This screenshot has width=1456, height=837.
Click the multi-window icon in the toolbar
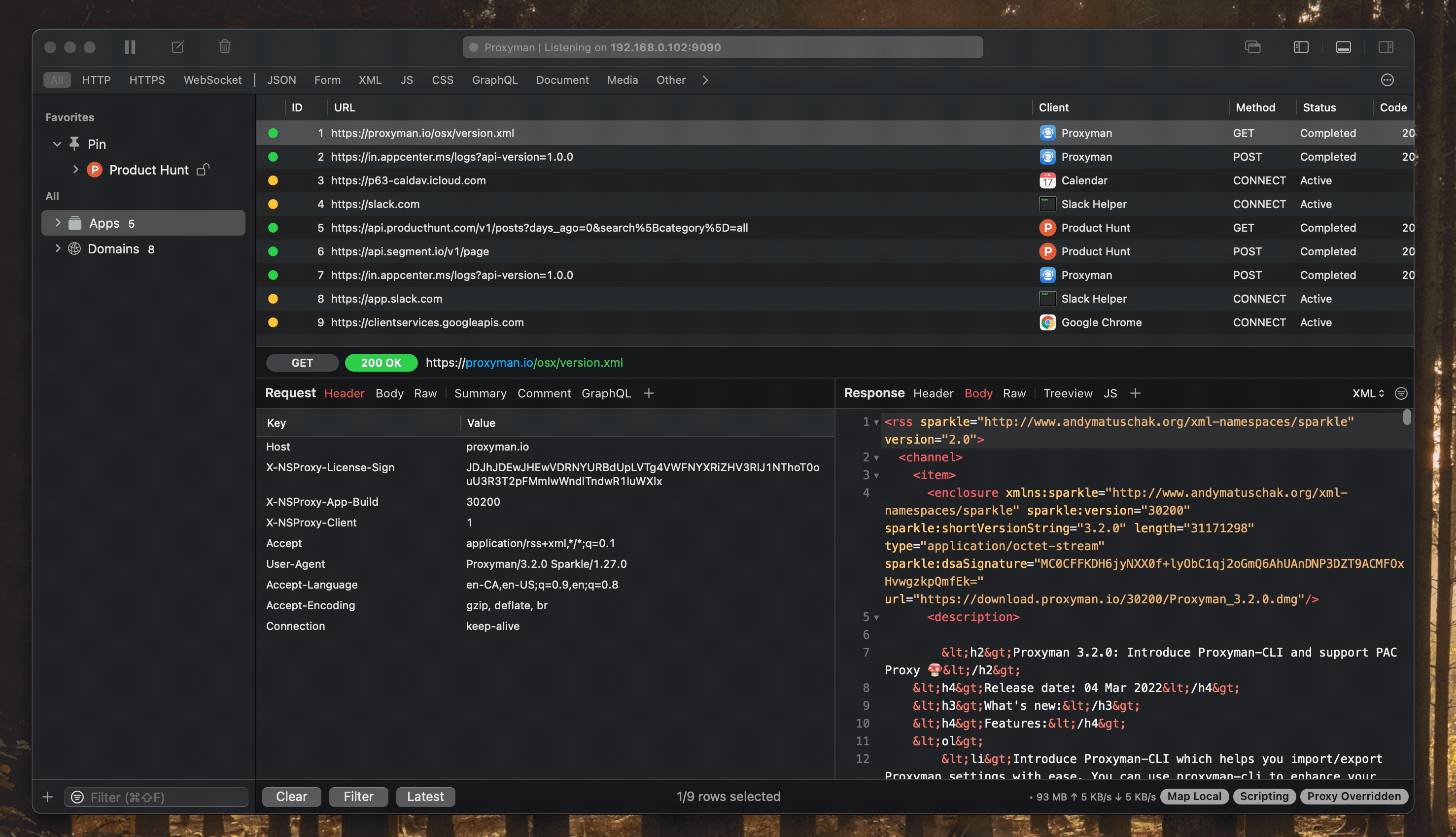tap(1252, 47)
